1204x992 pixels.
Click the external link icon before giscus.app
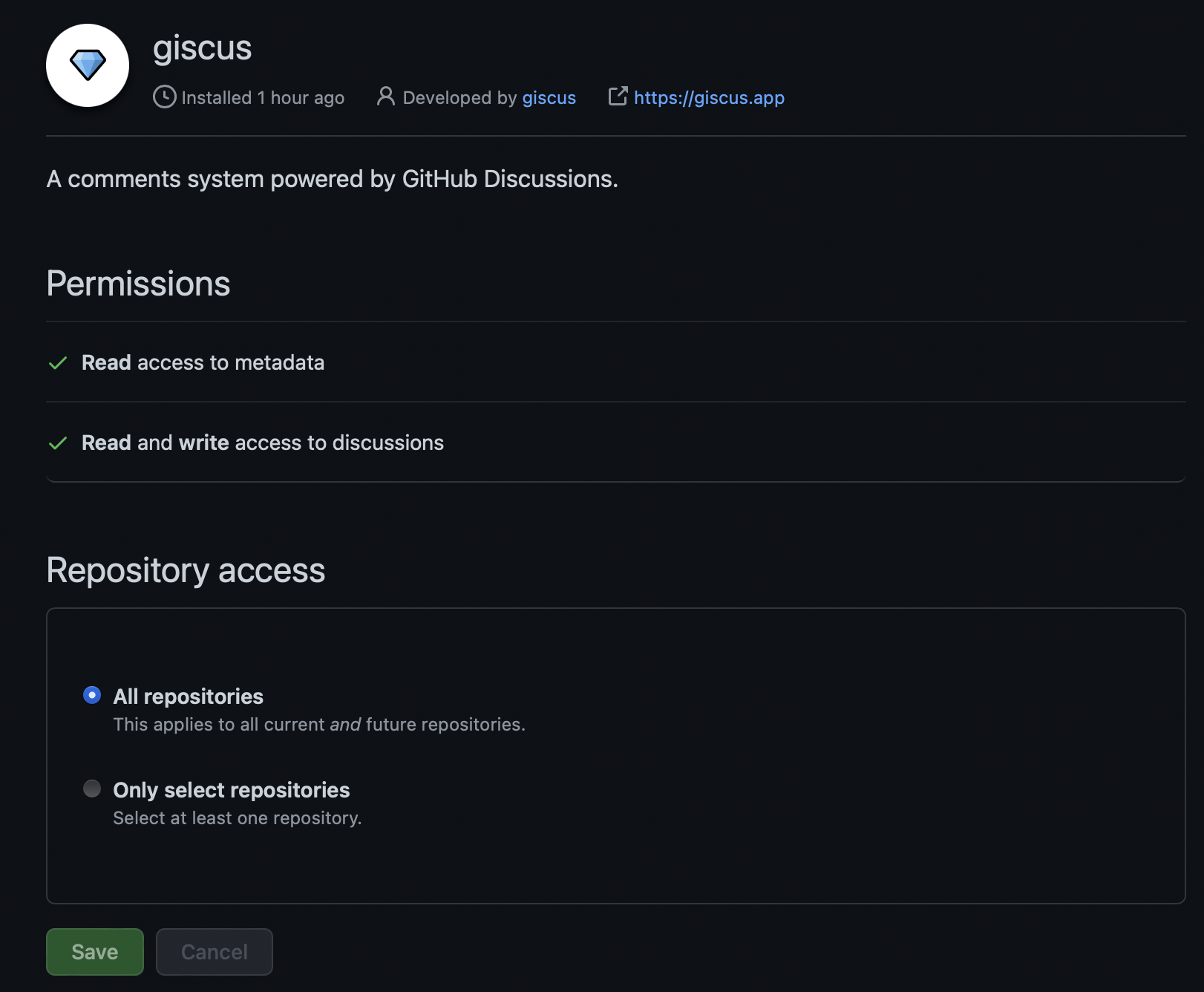618,97
